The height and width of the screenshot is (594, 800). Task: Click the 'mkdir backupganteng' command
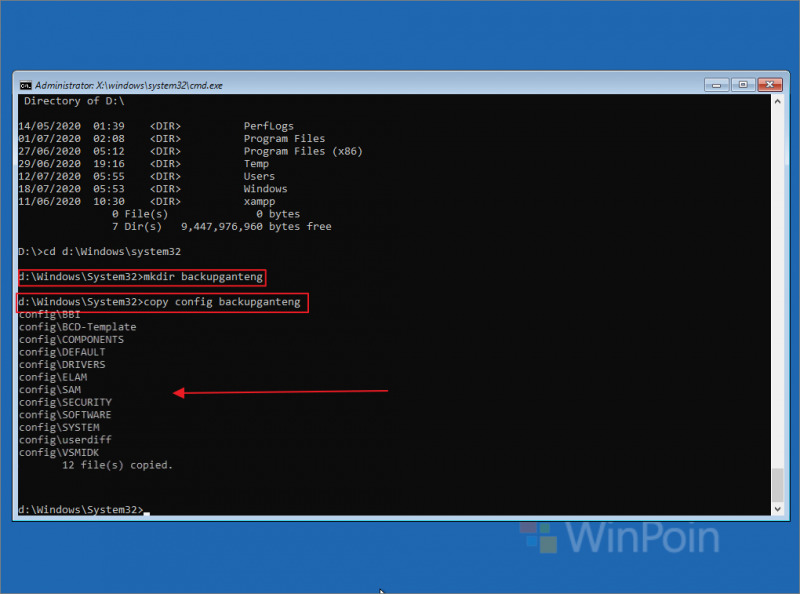203,277
